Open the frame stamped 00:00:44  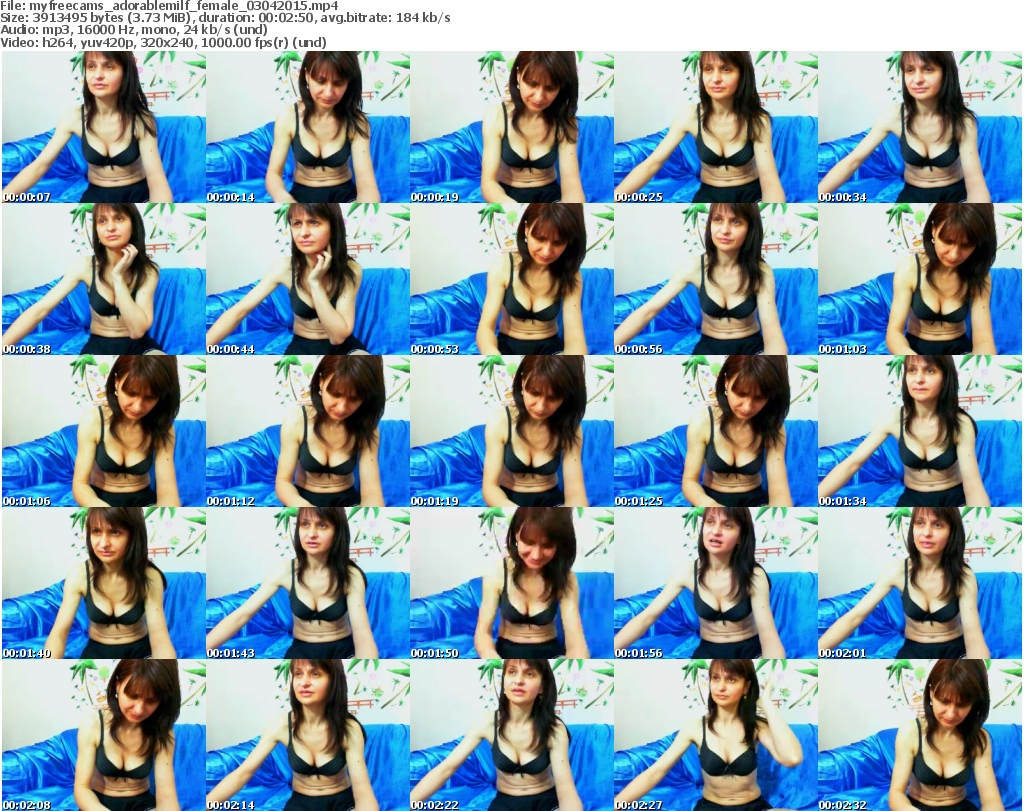308,279
